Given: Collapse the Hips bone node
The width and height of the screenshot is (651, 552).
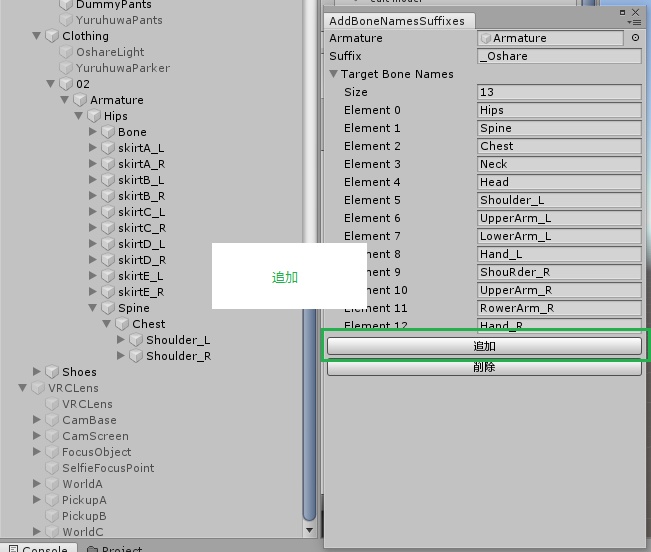Looking at the screenshot, I should point(78,116).
